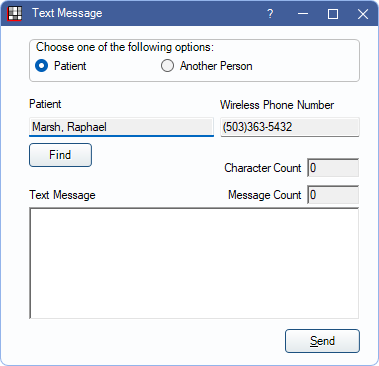Viewport: 379px width, 366px height.
Task: Click the 'Another Person' label text
Action: [x=216, y=66]
